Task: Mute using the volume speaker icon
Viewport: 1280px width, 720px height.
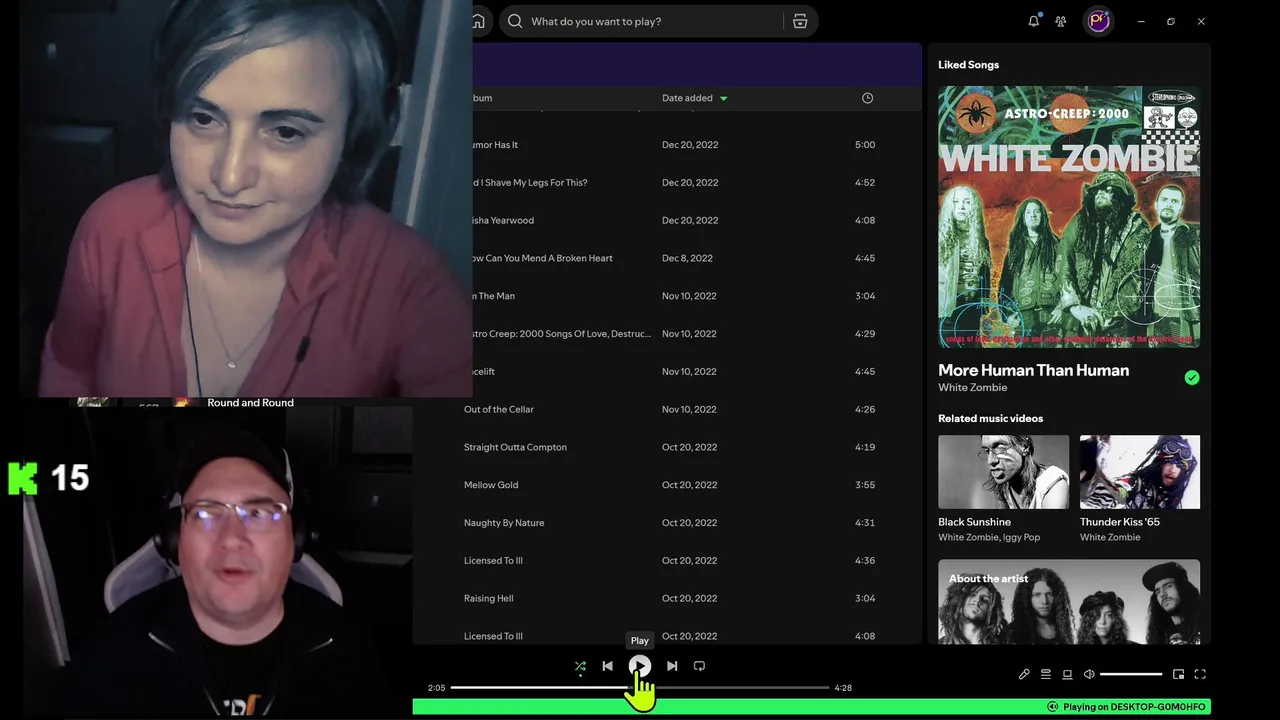Action: click(x=1089, y=674)
